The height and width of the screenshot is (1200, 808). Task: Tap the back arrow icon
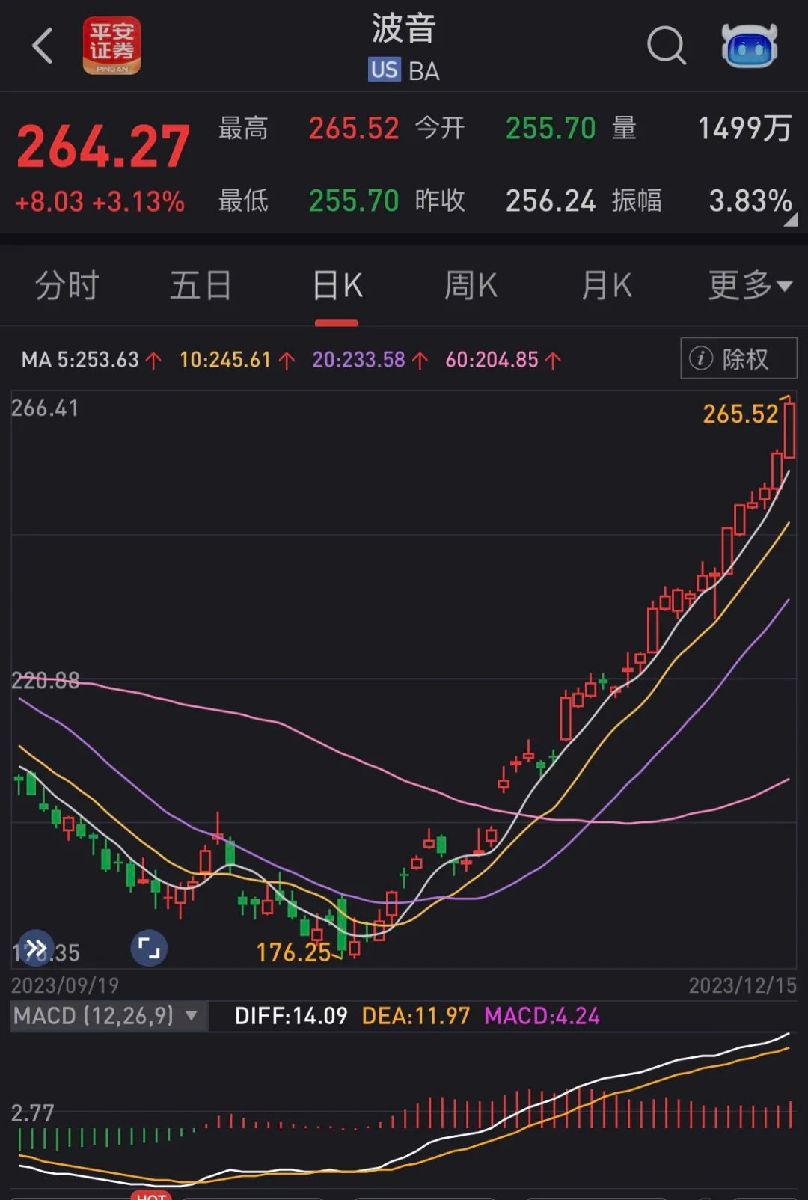click(x=42, y=46)
